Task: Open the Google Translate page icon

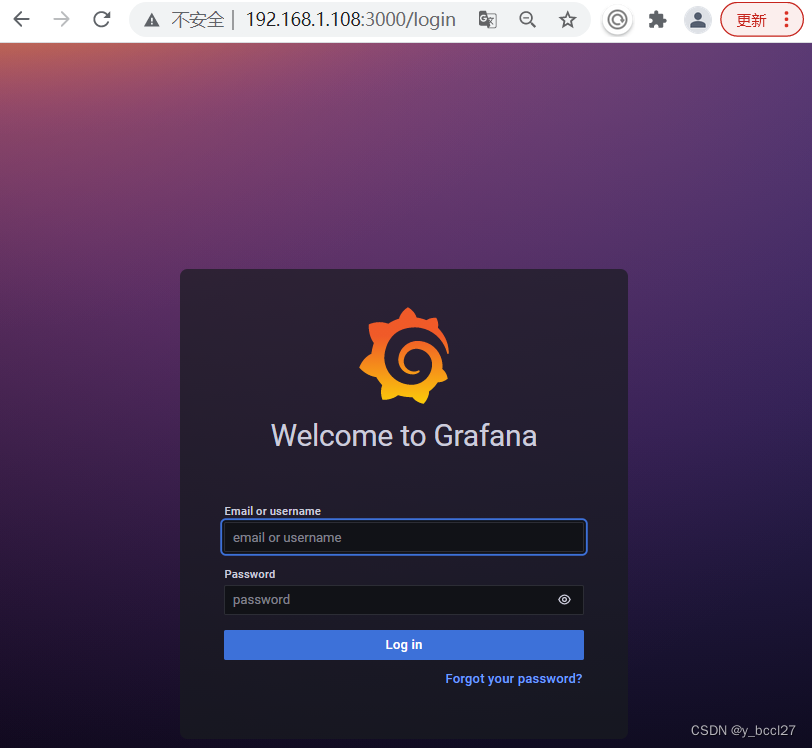Action: (487, 20)
